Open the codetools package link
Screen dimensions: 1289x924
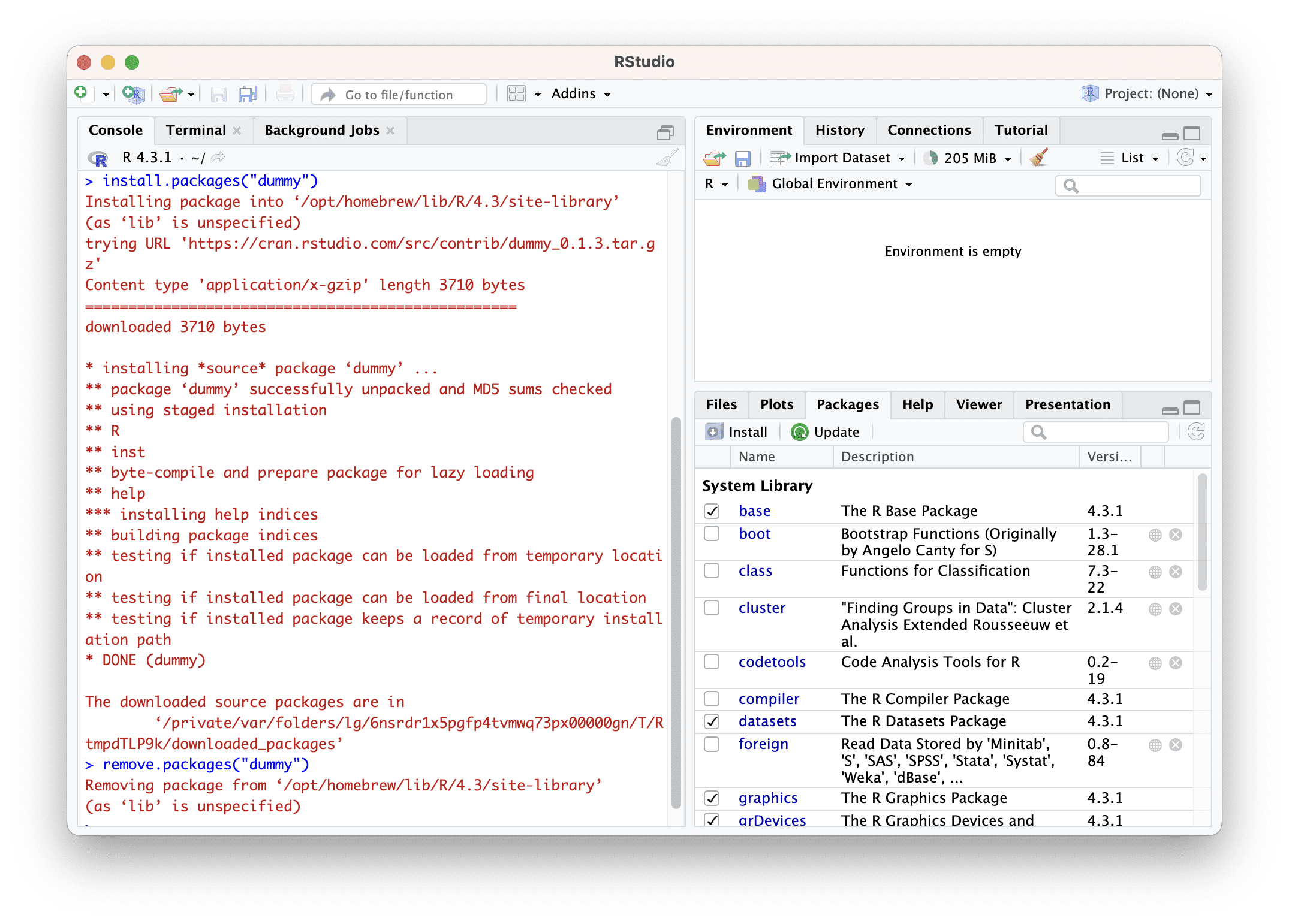[x=772, y=662]
